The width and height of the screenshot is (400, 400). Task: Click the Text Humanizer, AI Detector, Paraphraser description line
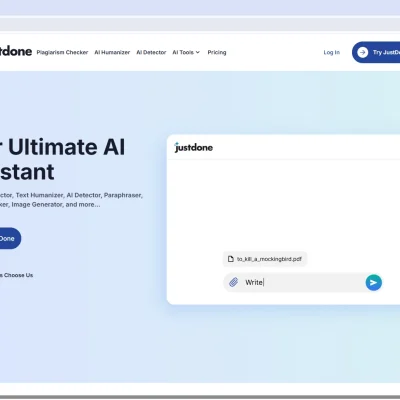pos(71,195)
